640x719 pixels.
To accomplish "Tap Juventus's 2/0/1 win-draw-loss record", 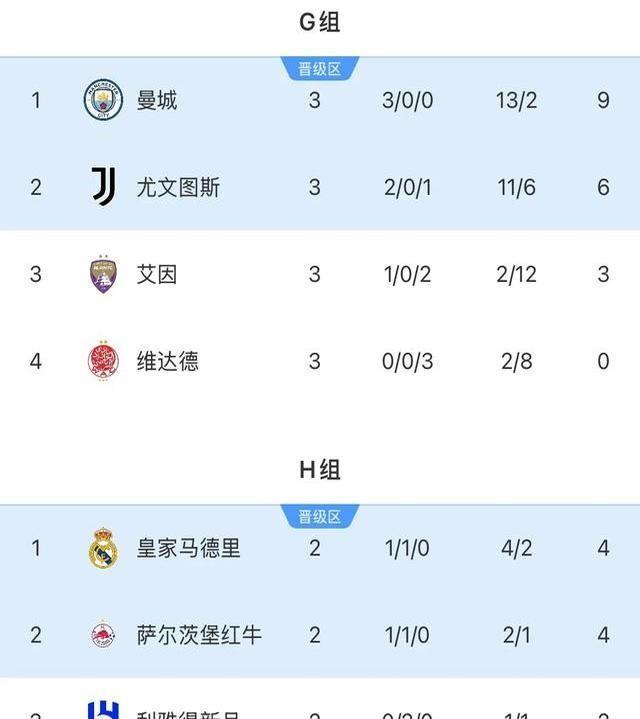I will [408, 188].
